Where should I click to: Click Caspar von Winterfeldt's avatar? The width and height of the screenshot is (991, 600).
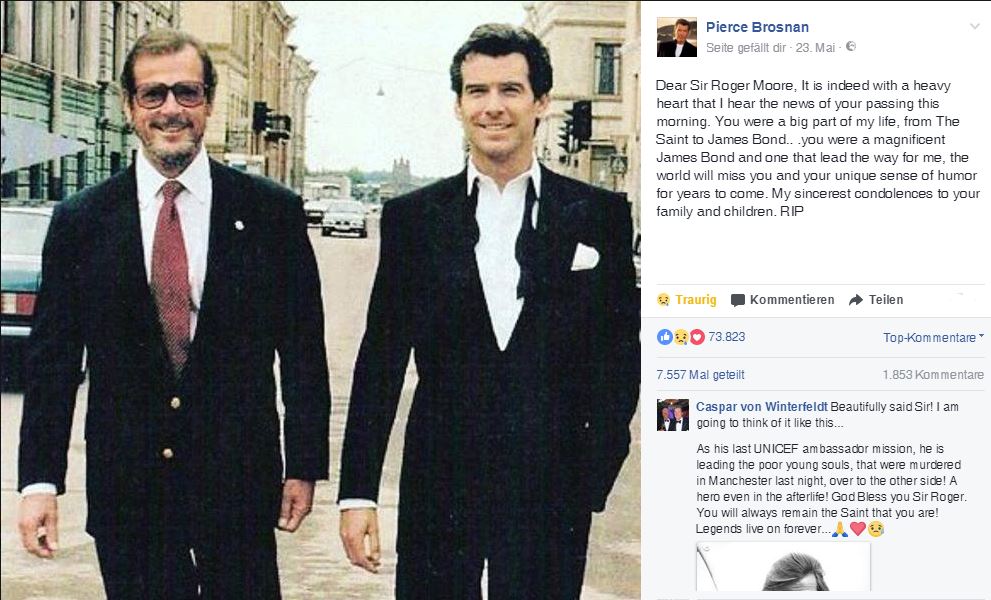[672, 415]
